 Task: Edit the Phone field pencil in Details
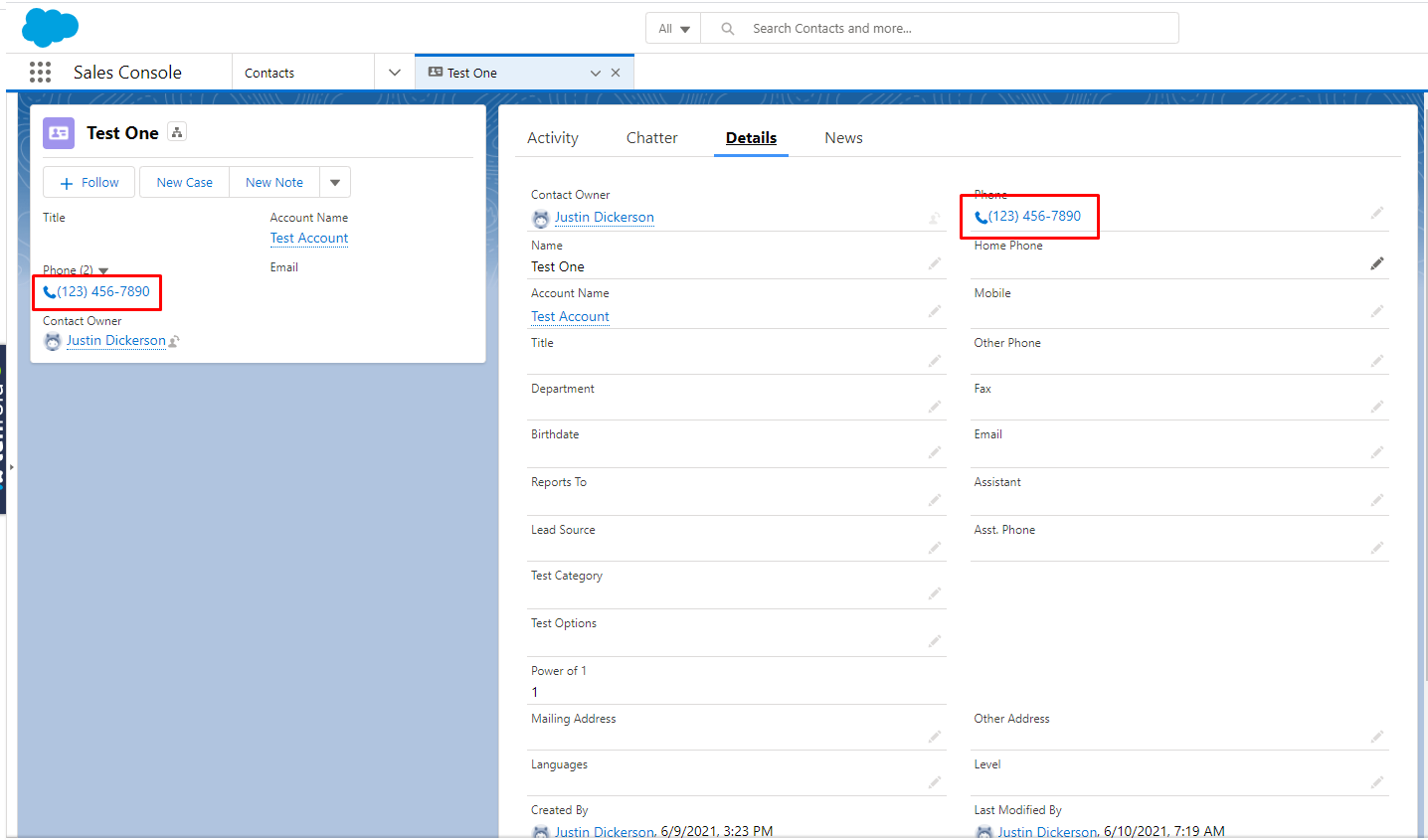coord(1377,213)
